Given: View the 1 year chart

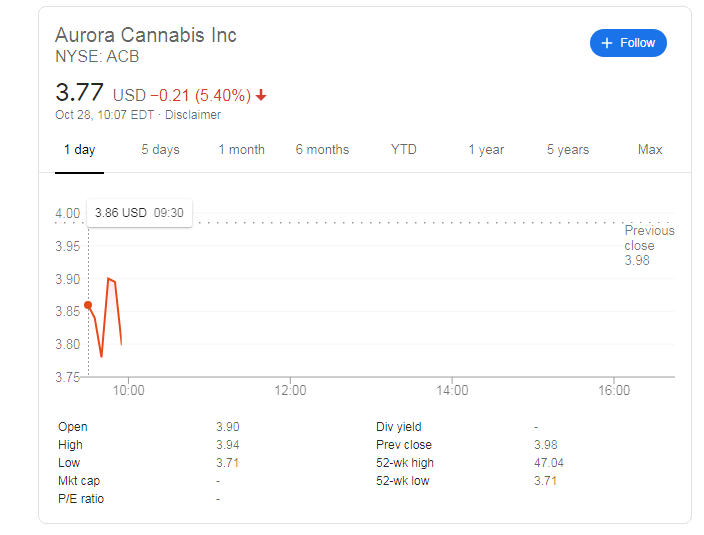Looking at the screenshot, I should [486, 149].
